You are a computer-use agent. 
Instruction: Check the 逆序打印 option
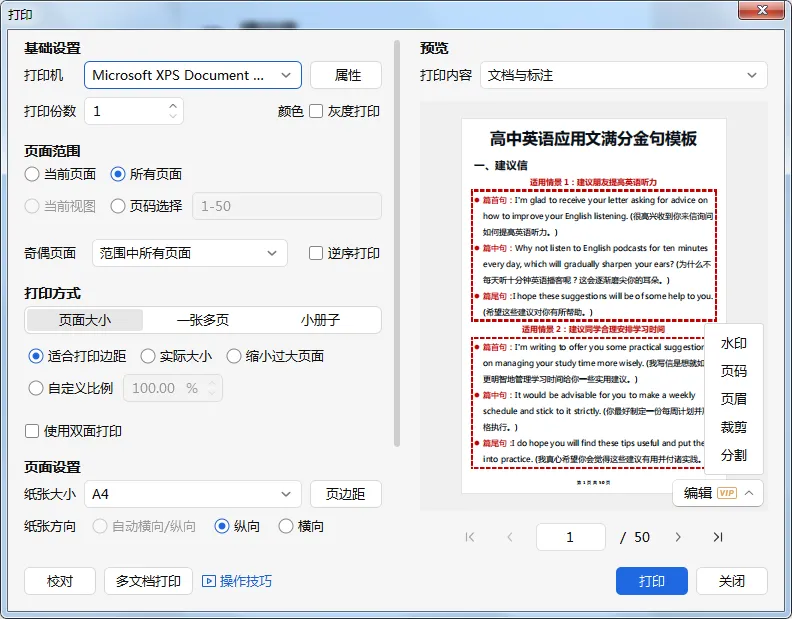click(316, 253)
